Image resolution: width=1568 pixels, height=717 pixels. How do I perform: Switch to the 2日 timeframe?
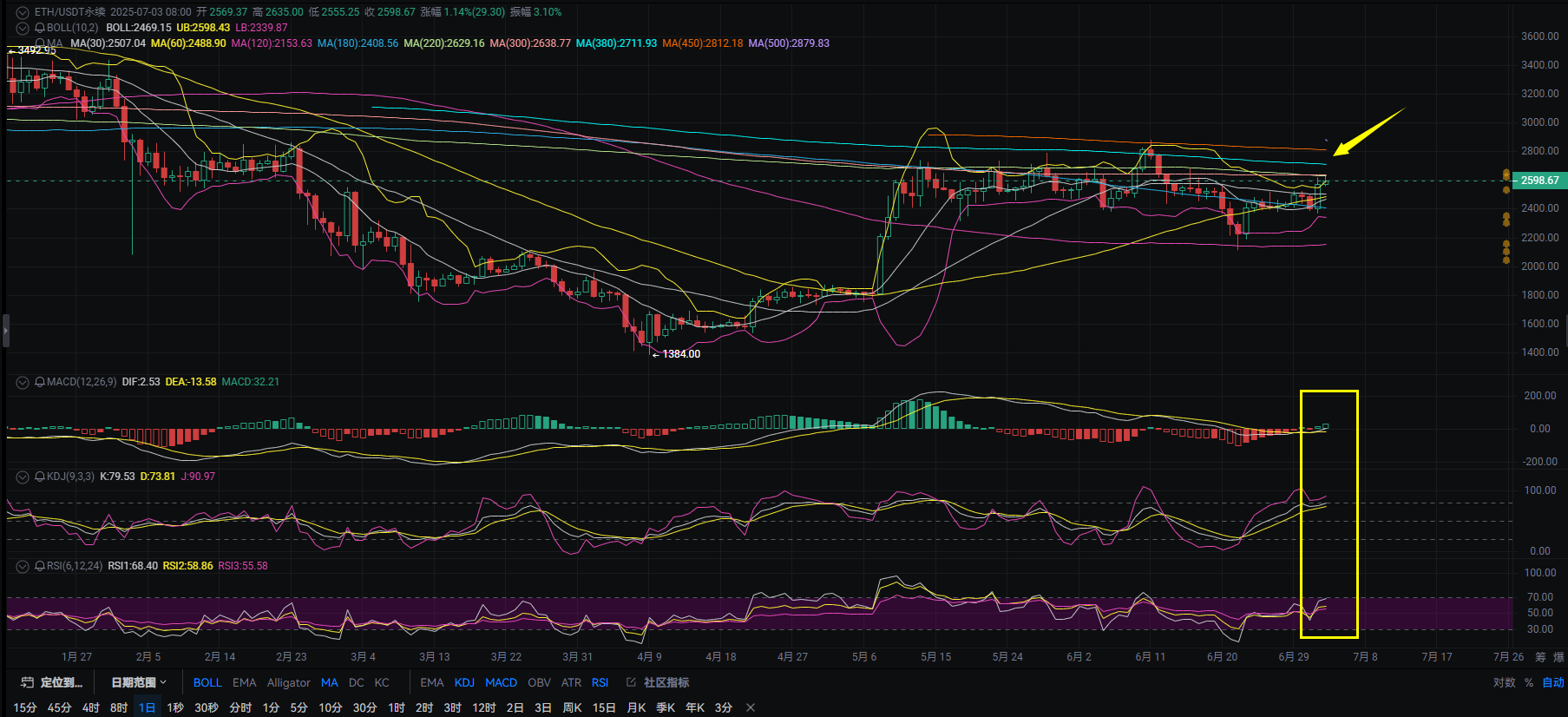tap(515, 707)
